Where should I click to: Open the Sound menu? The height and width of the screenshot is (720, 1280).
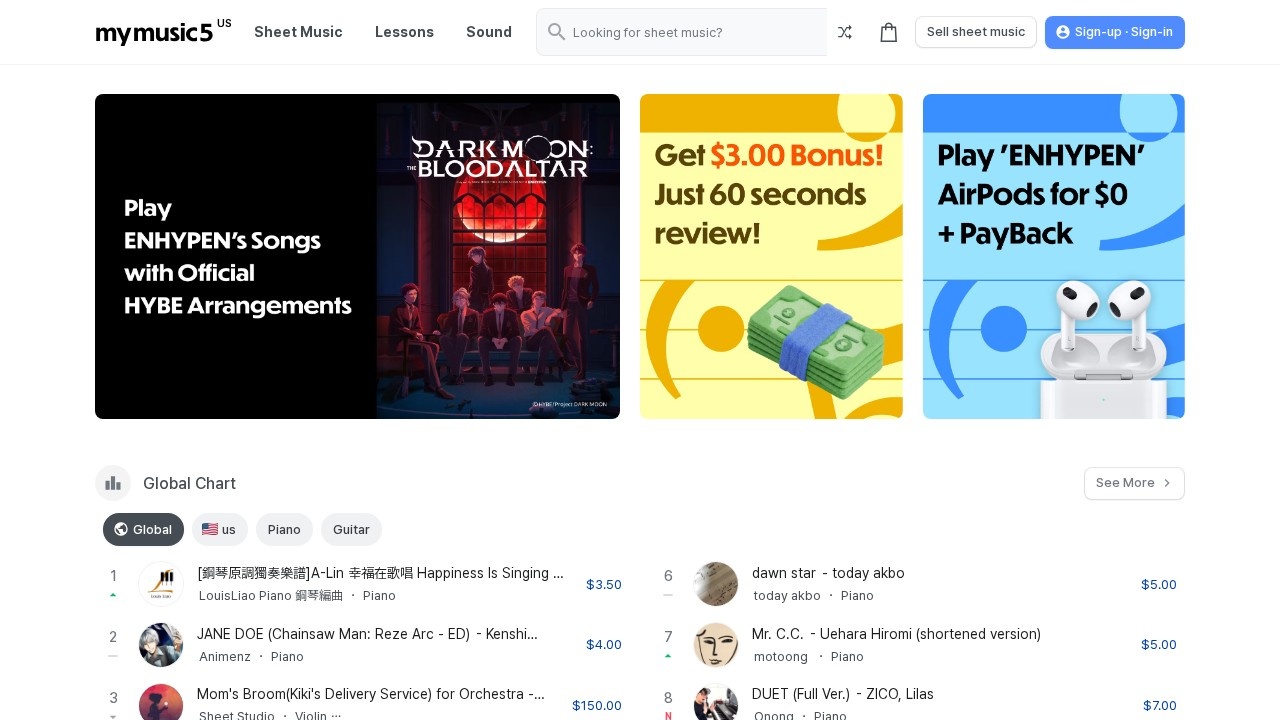(489, 32)
